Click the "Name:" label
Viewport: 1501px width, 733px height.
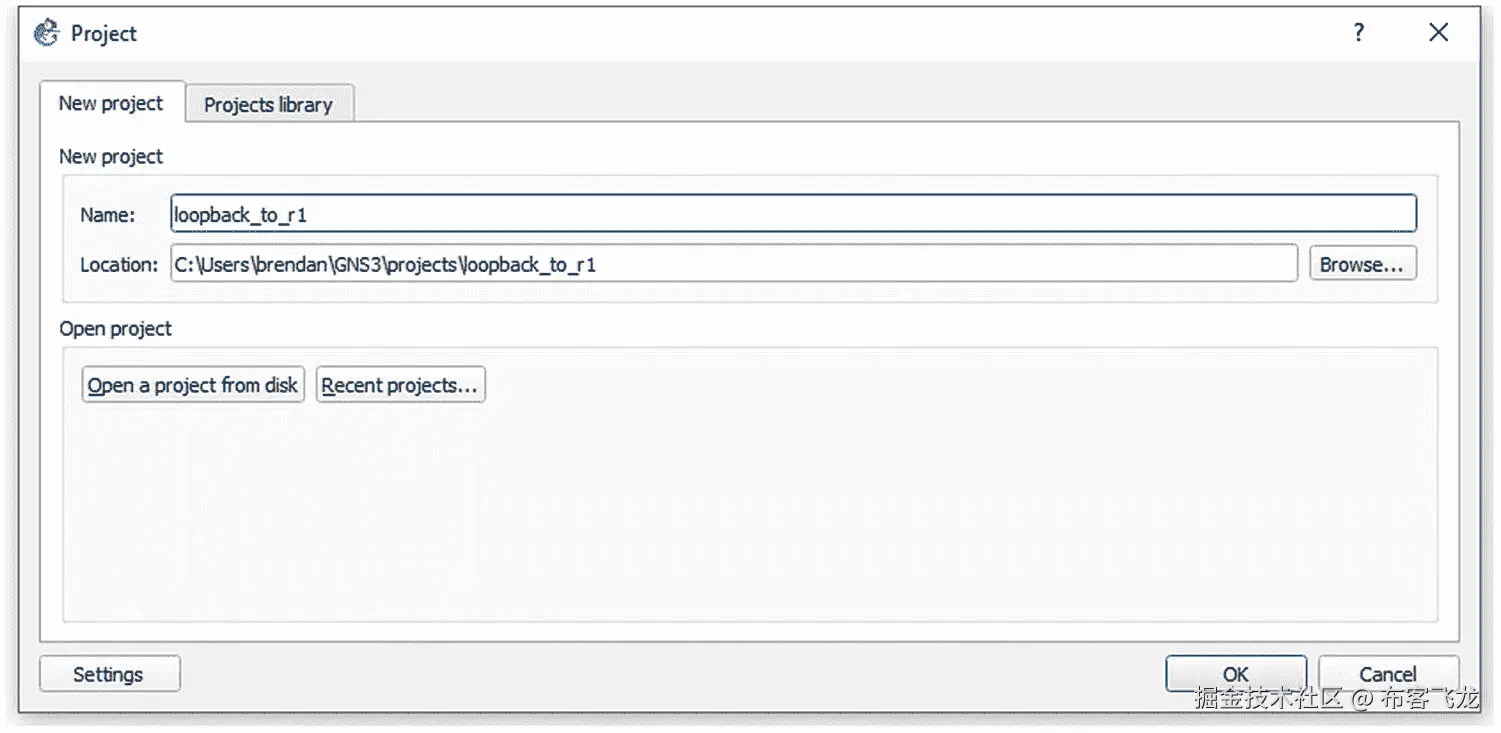[x=107, y=215]
